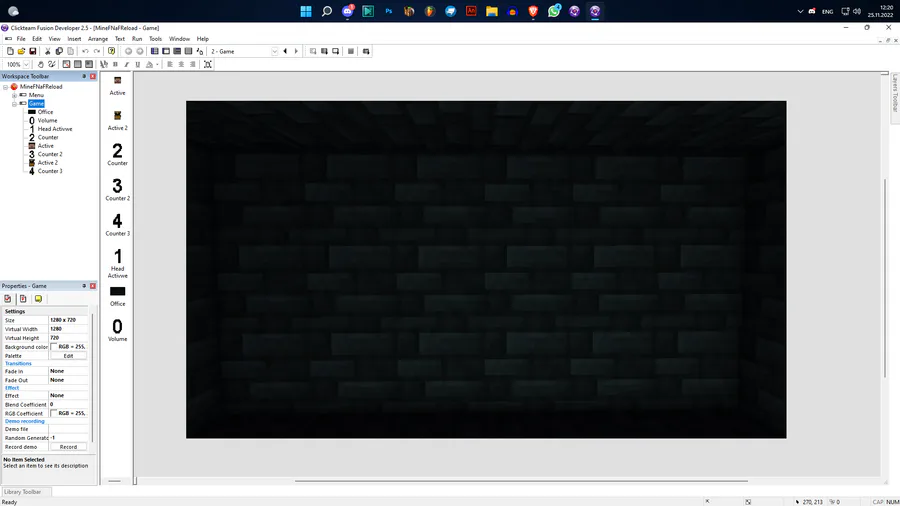
Task: Collapse the MineFNaFReload tree node
Action: tap(6, 87)
